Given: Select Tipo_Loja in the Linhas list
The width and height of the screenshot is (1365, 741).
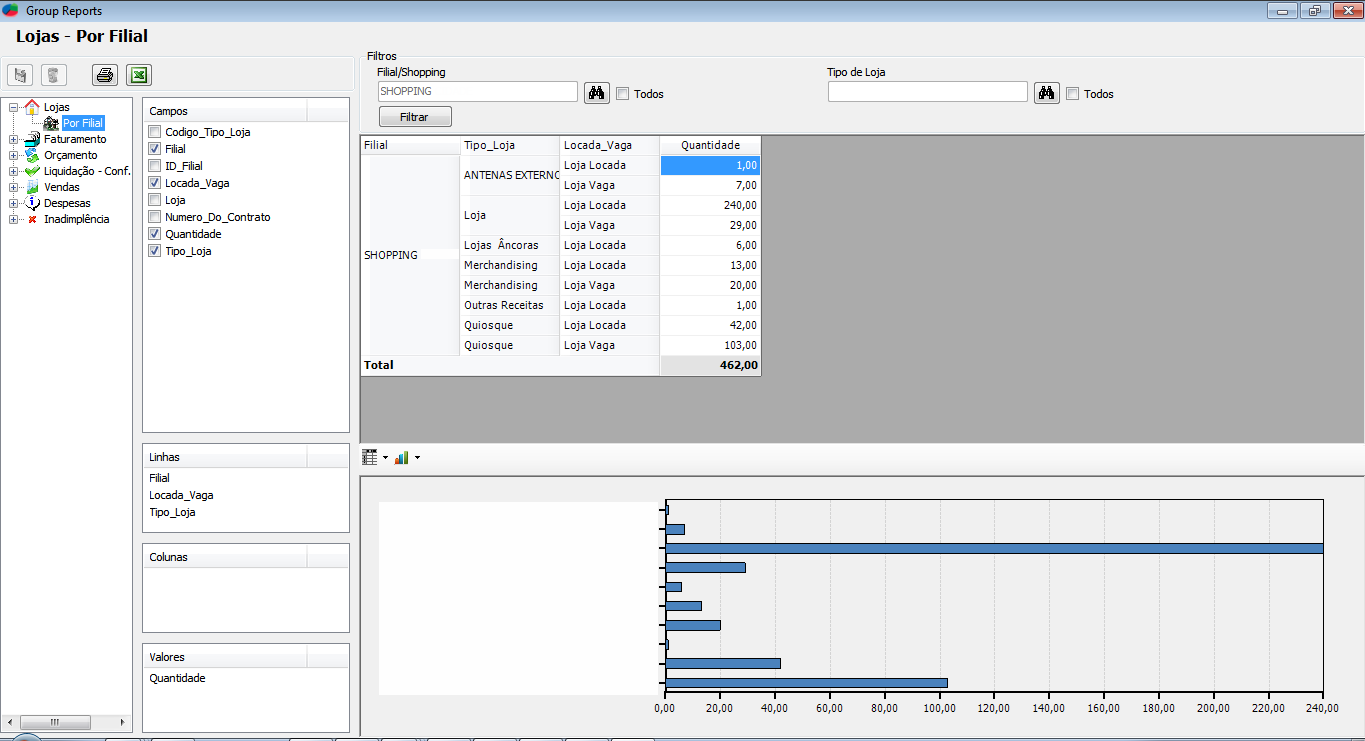Looking at the screenshot, I should [172, 512].
